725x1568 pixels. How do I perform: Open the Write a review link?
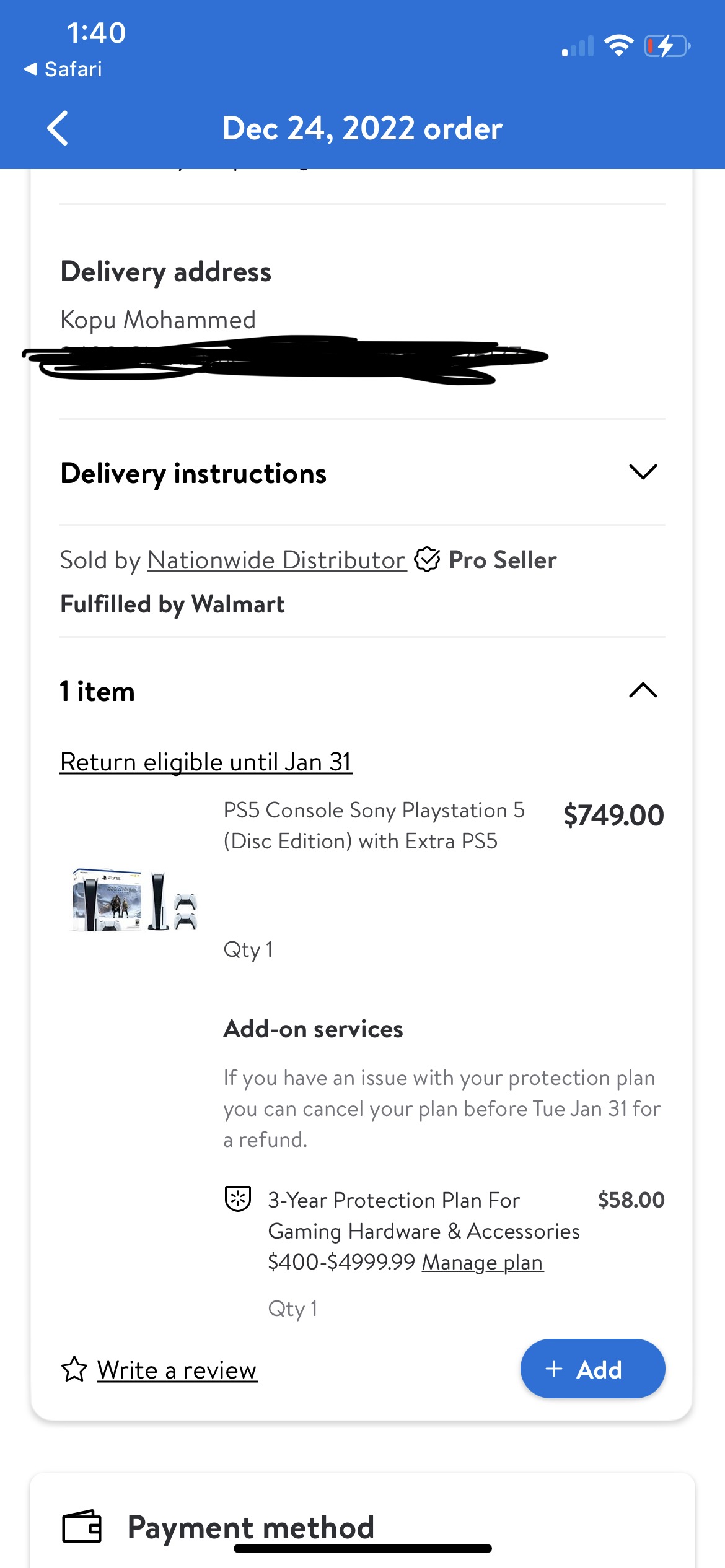point(177,1370)
